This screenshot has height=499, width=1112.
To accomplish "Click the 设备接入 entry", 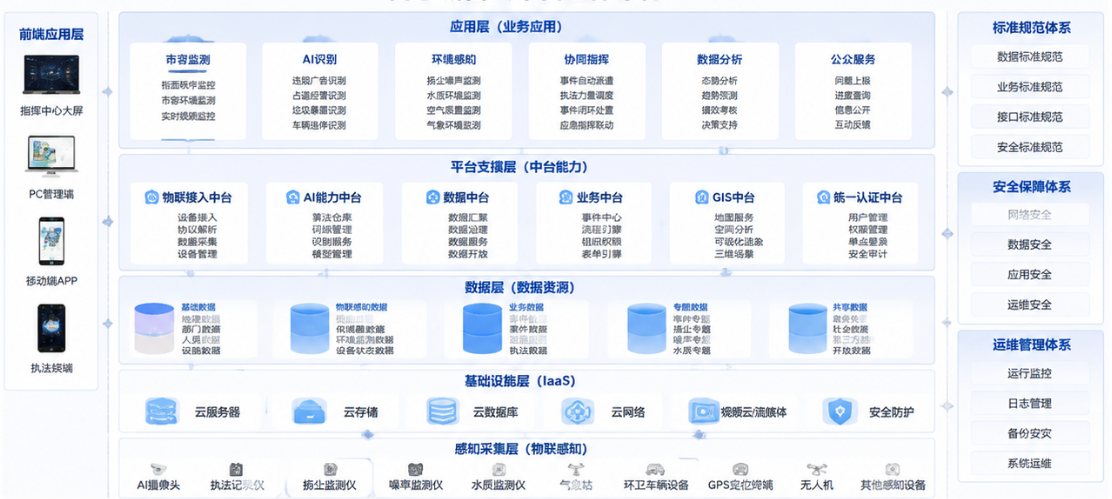I will [198, 218].
